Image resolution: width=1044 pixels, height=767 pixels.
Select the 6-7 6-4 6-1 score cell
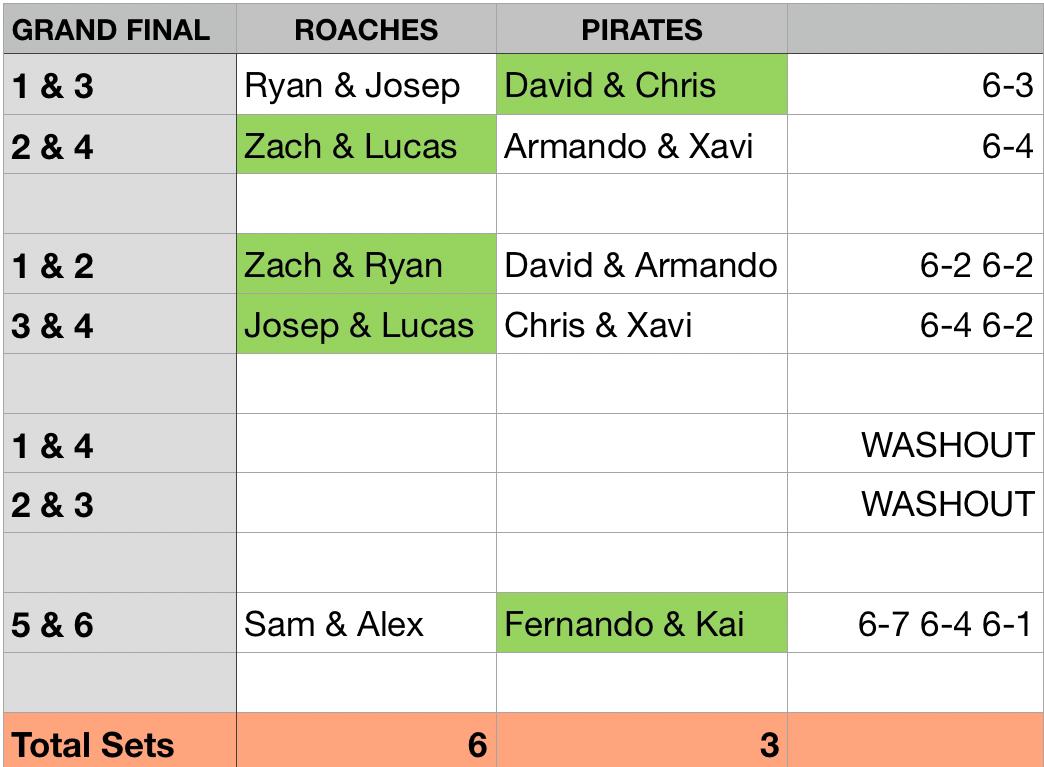pyautogui.click(x=915, y=624)
